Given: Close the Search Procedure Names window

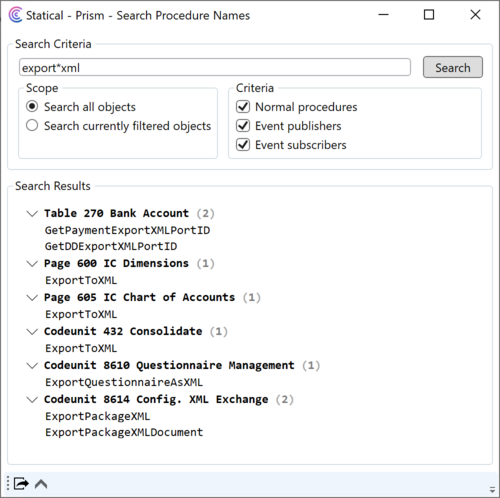Looking at the screenshot, I should coord(475,15).
